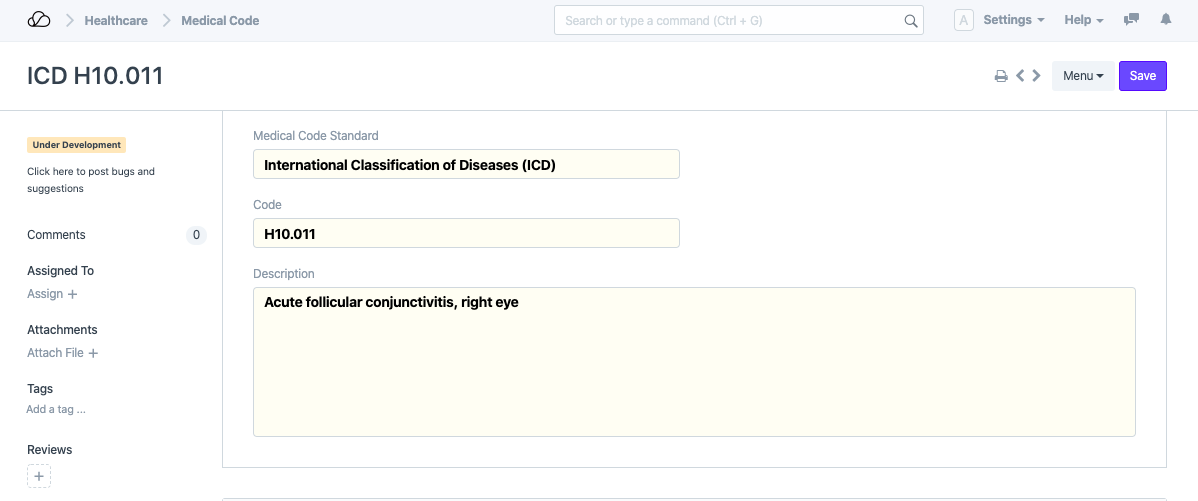Open the chat messages icon
Viewport: 1198px width, 501px height.
point(1131,20)
